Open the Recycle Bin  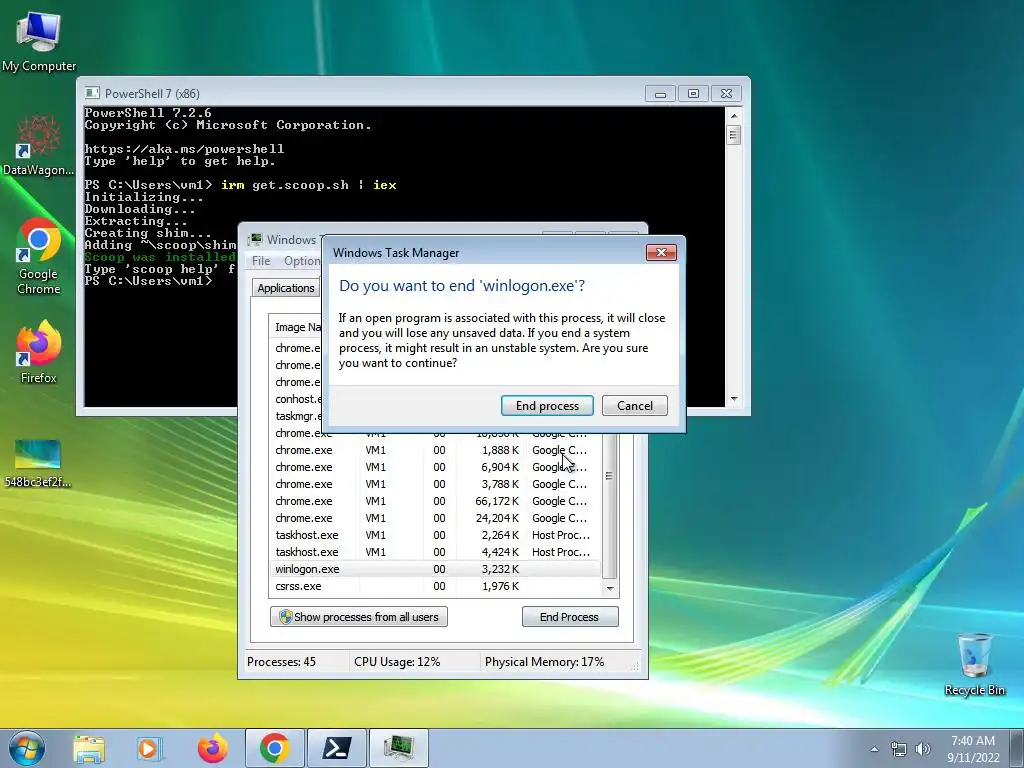(974, 664)
